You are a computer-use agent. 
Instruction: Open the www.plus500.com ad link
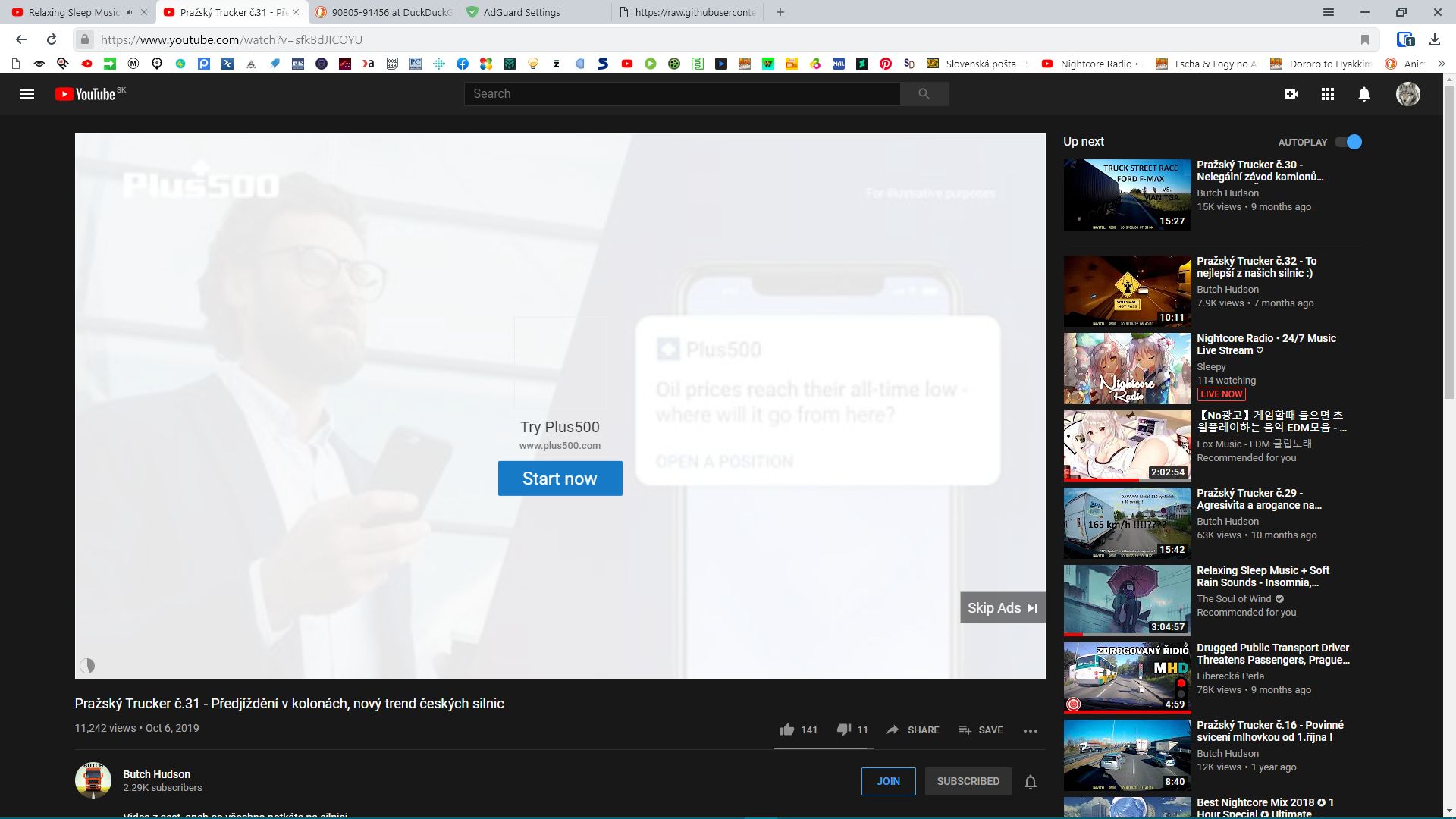click(560, 446)
